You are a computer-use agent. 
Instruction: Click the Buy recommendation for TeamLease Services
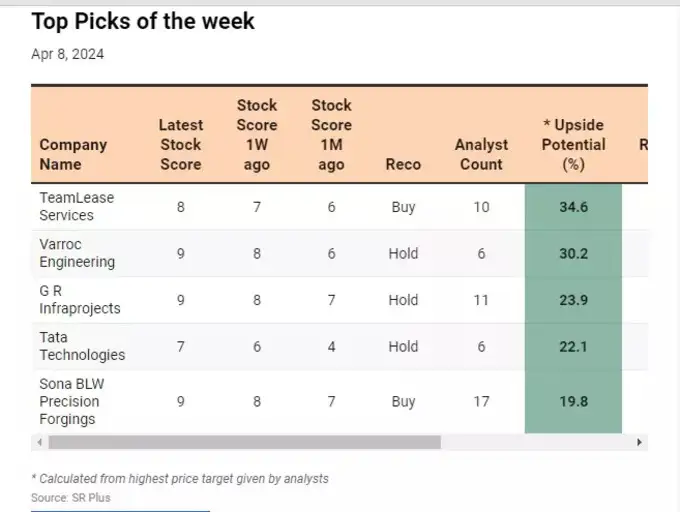pyautogui.click(x=403, y=207)
